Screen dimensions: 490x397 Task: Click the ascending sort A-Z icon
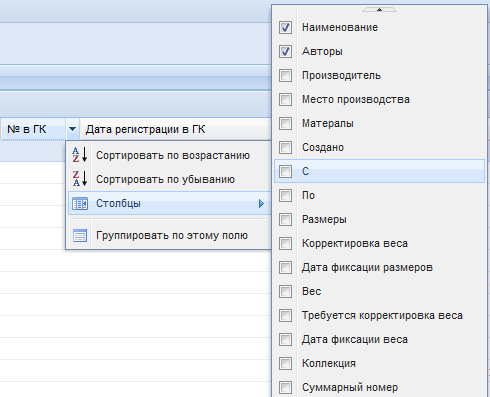(x=80, y=155)
